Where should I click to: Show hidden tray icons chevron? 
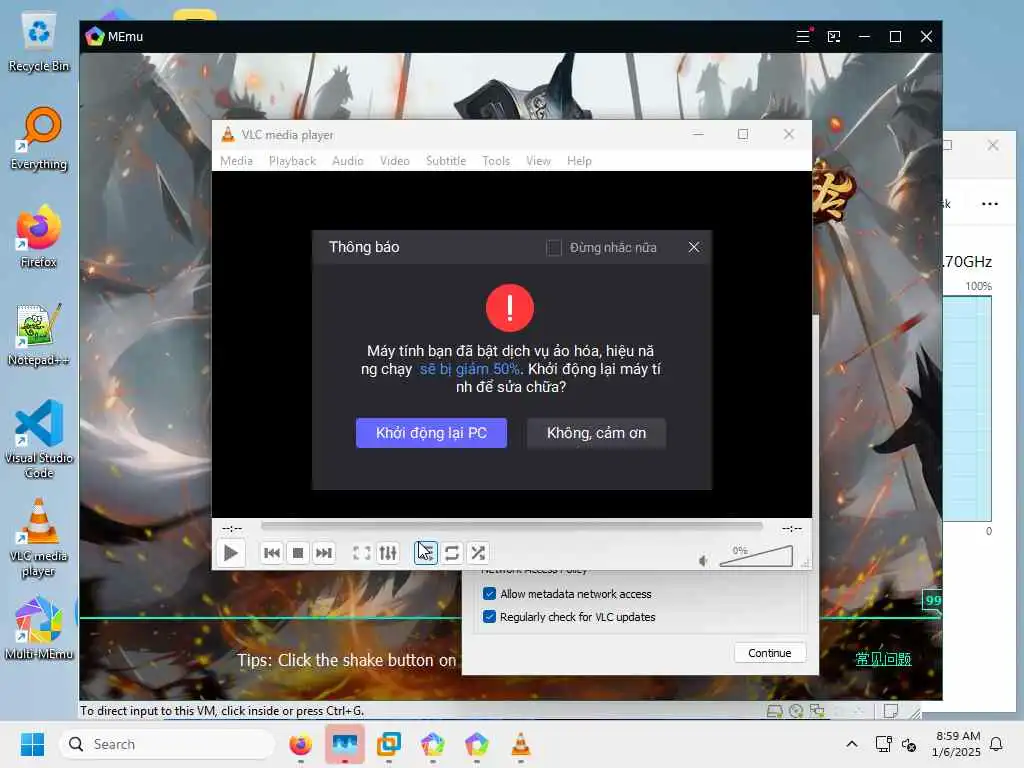tap(852, 744)
